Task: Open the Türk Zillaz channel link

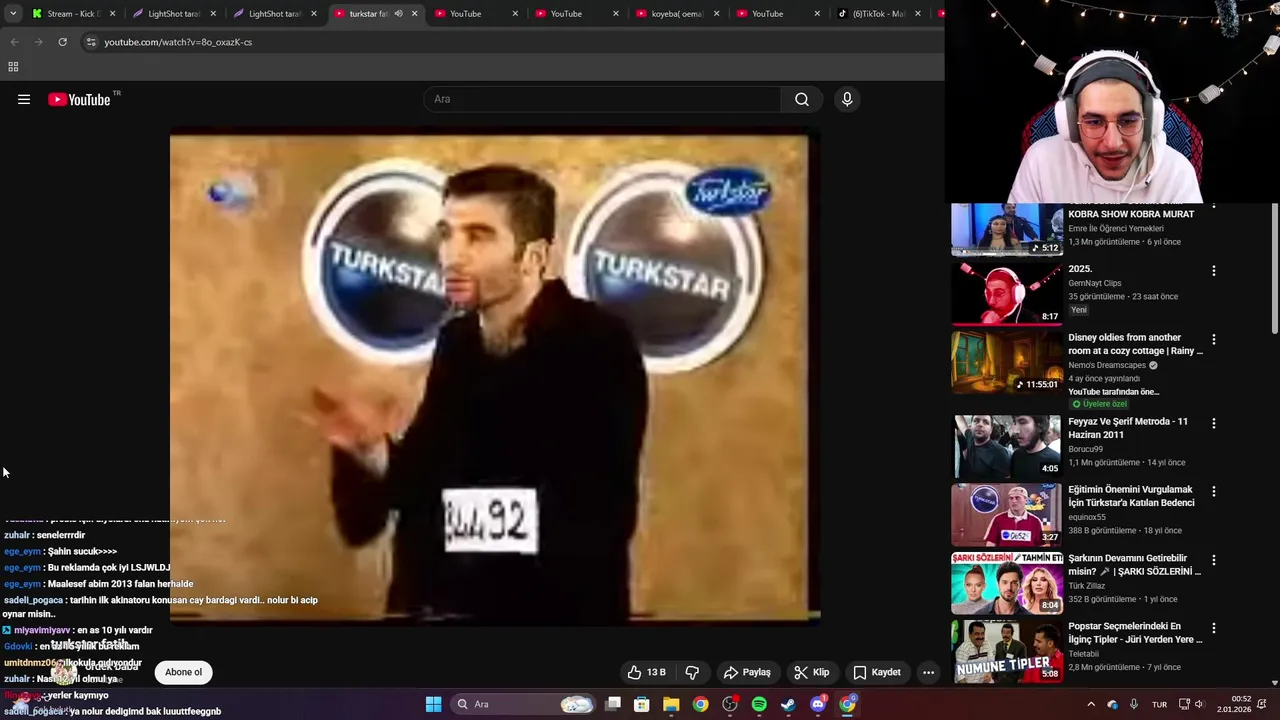Action: click(1087, 585)
